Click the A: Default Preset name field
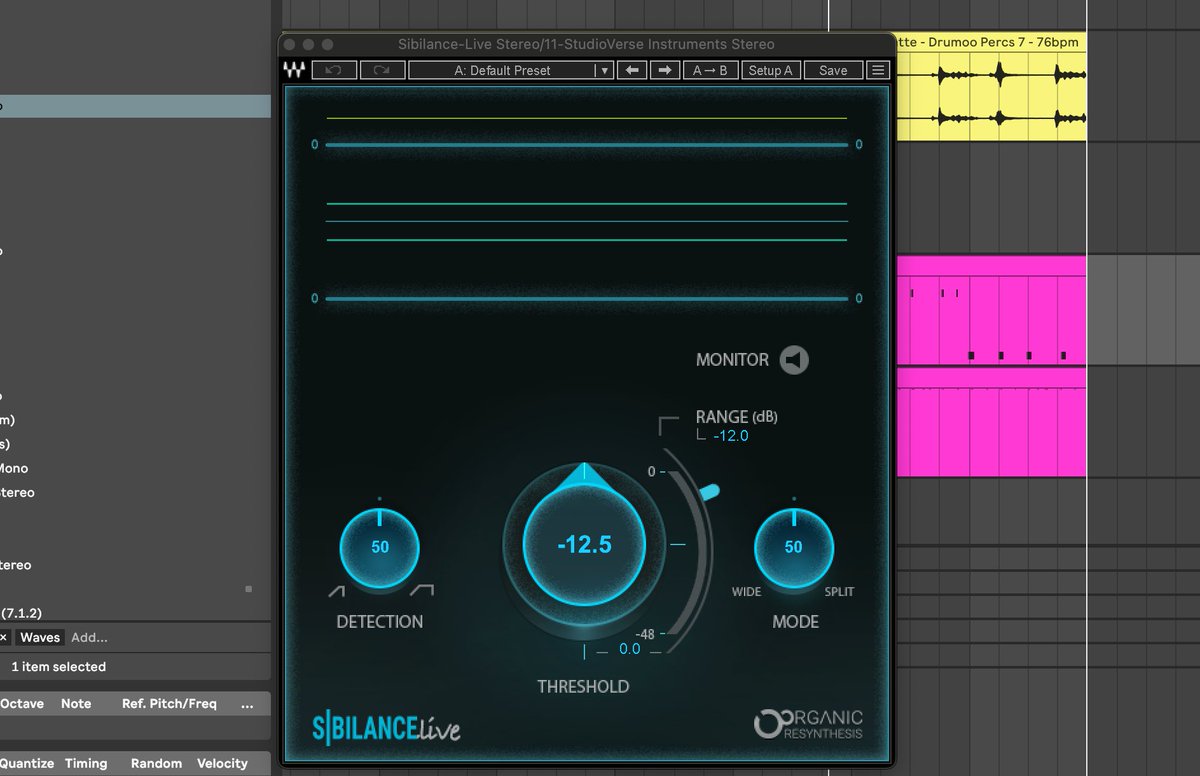Image resolution: width=1200 pixels, height=776 pixels. pos(502,70)
